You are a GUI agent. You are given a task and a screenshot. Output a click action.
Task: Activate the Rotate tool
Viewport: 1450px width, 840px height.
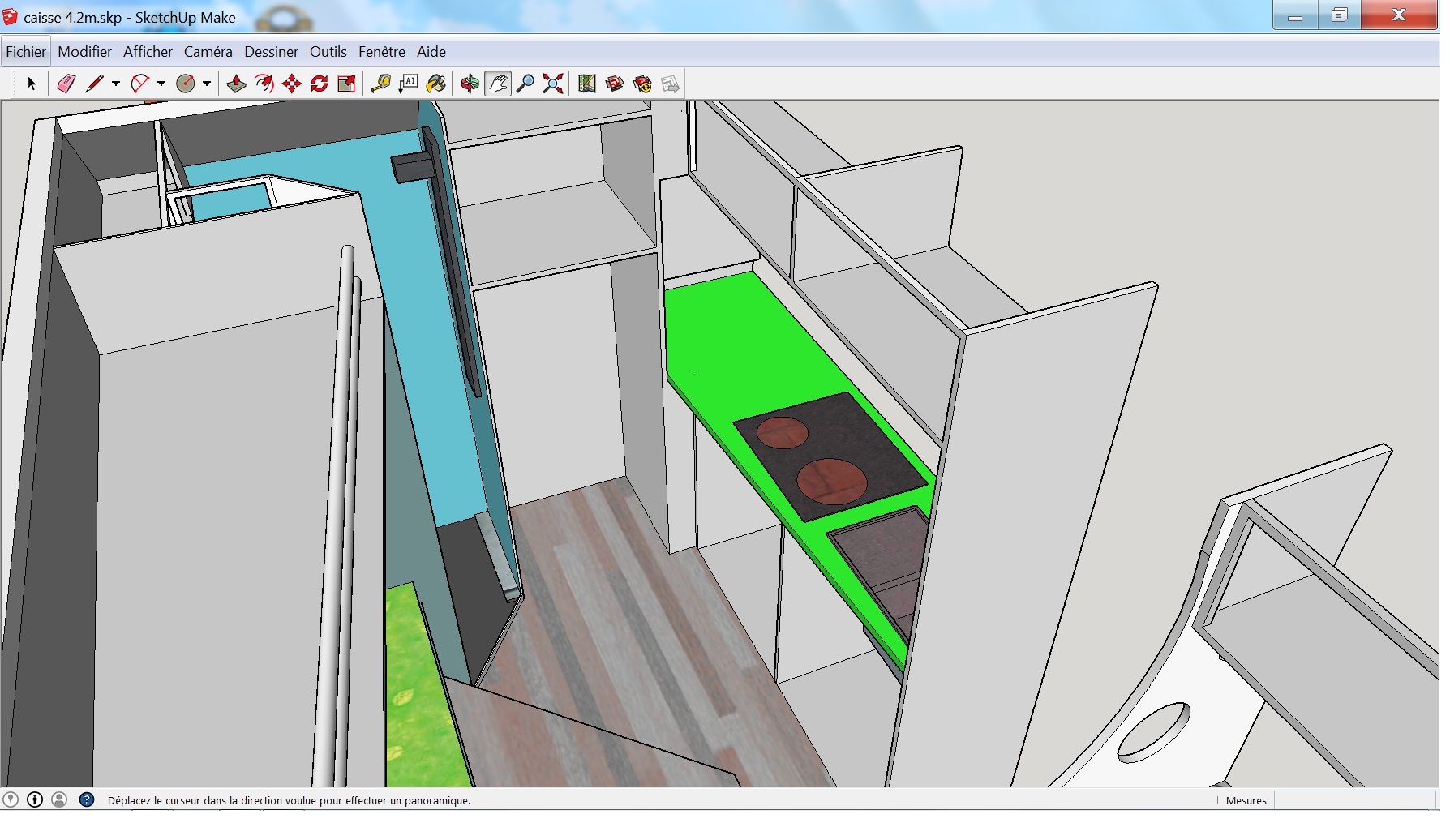click(x=320, y=84)
